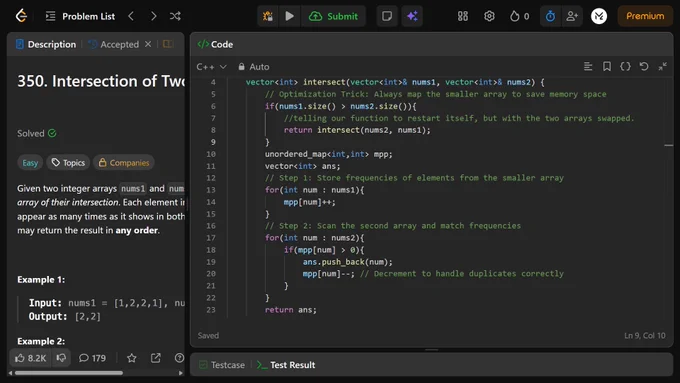The width and height of the screenshot is (680, 383).
Task: Pick a random problem with shuffle icon
Action: (175, 16)
